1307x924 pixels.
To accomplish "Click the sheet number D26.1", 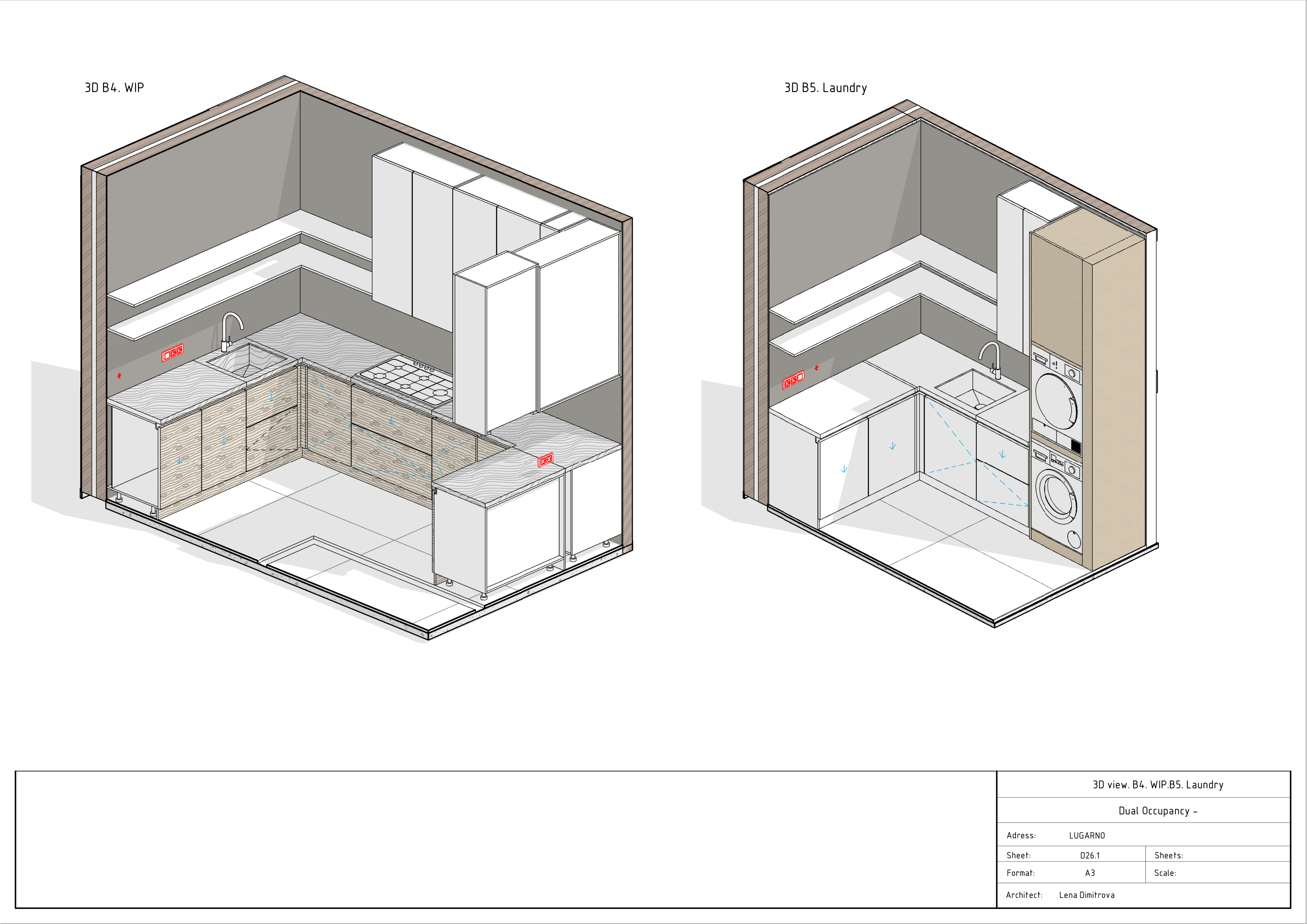I will 1089,855.
